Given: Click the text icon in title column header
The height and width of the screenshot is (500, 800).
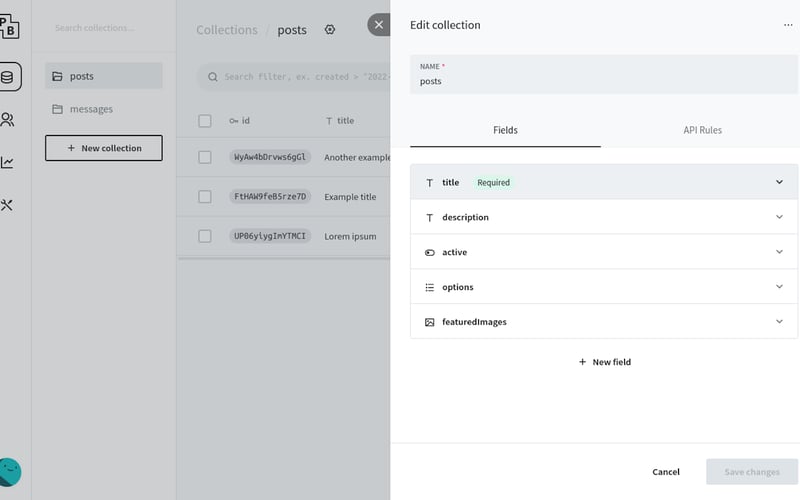Looking at the screenshot, I should (x=329, y=121).
